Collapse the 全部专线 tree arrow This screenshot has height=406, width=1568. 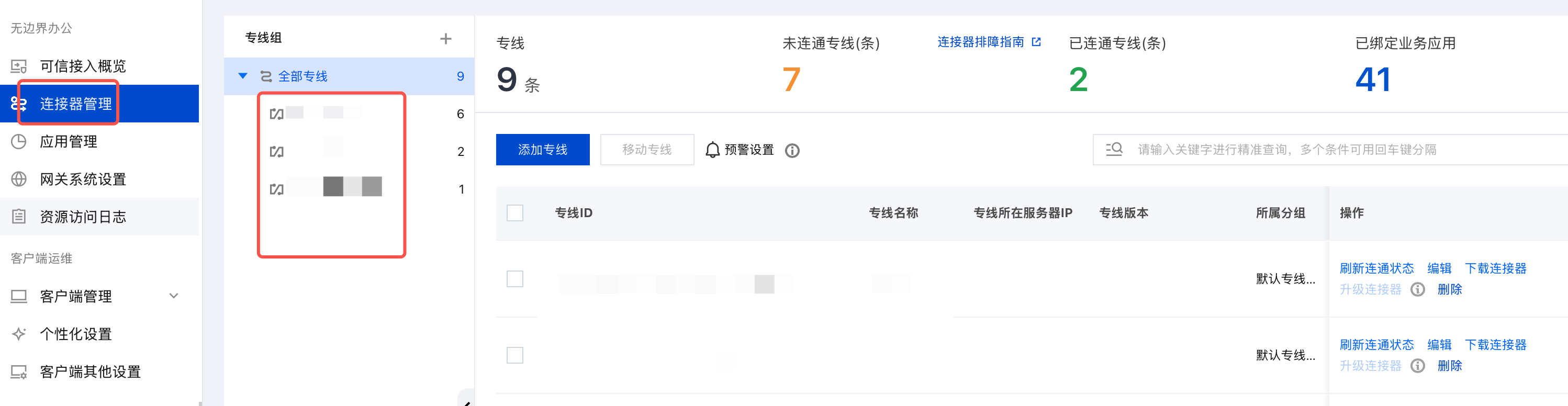click(x=243, y=76)
